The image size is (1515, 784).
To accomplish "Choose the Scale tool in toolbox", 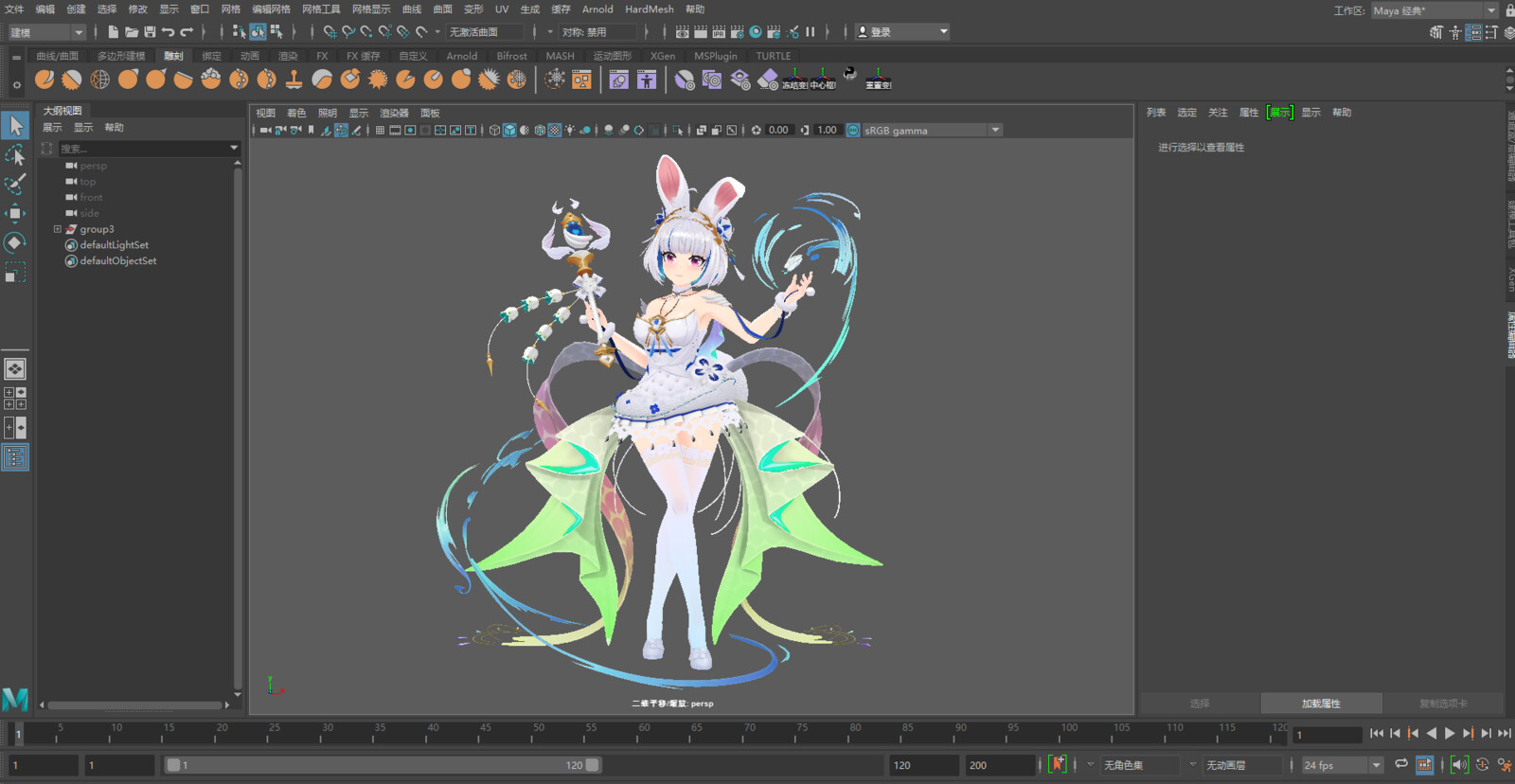I will (x=15, y=273).
